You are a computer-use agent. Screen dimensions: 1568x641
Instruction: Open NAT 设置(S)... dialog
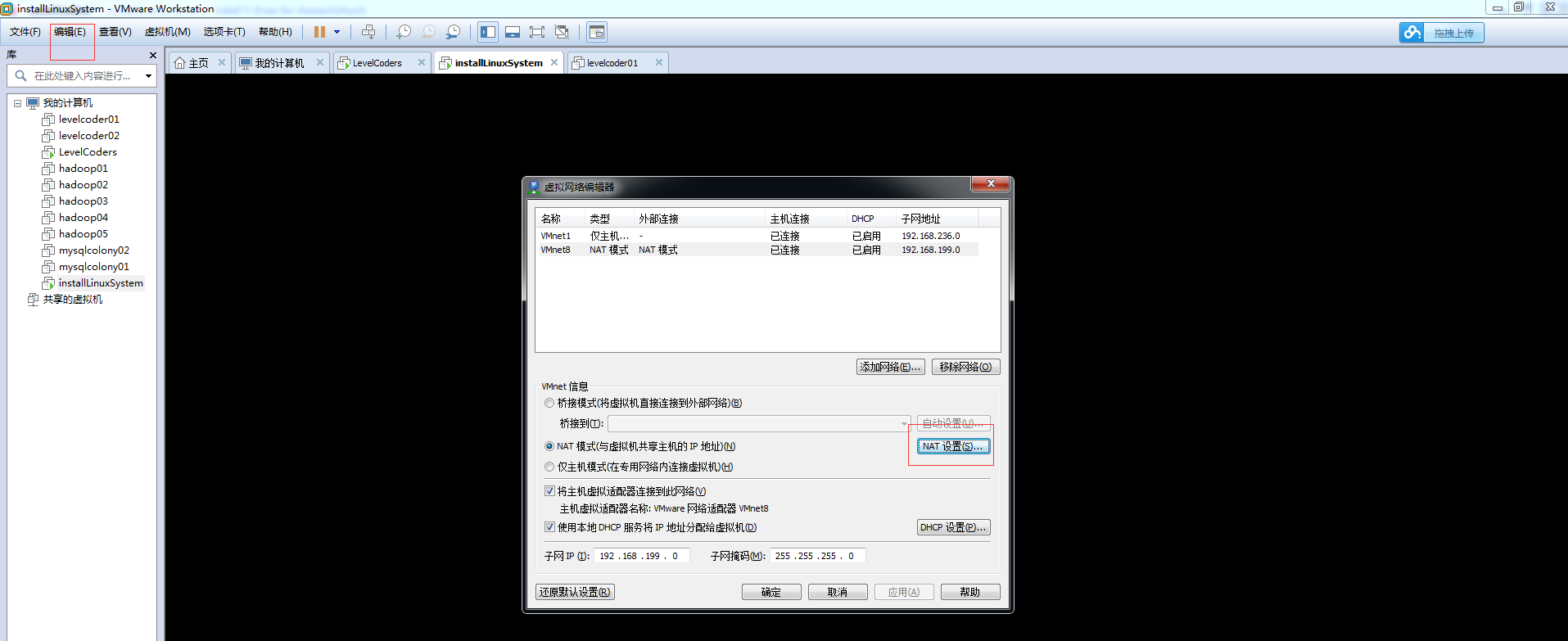coord(953,446)
